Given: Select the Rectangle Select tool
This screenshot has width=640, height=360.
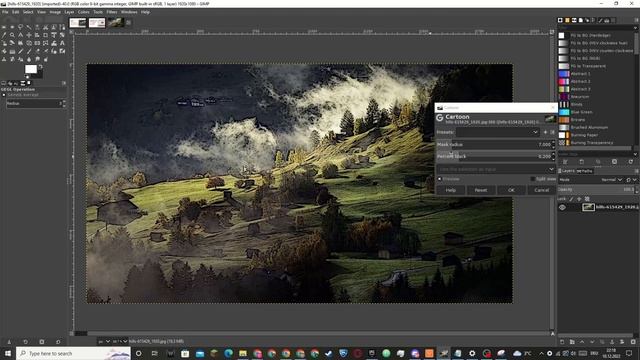Looking at the screenshot, I should [x=4, y=27].
